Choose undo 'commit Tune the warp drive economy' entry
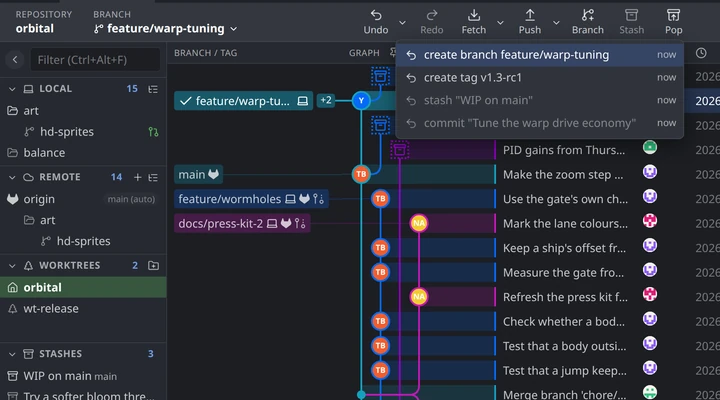Screen dimensions: 720x400 pos(540,123)
